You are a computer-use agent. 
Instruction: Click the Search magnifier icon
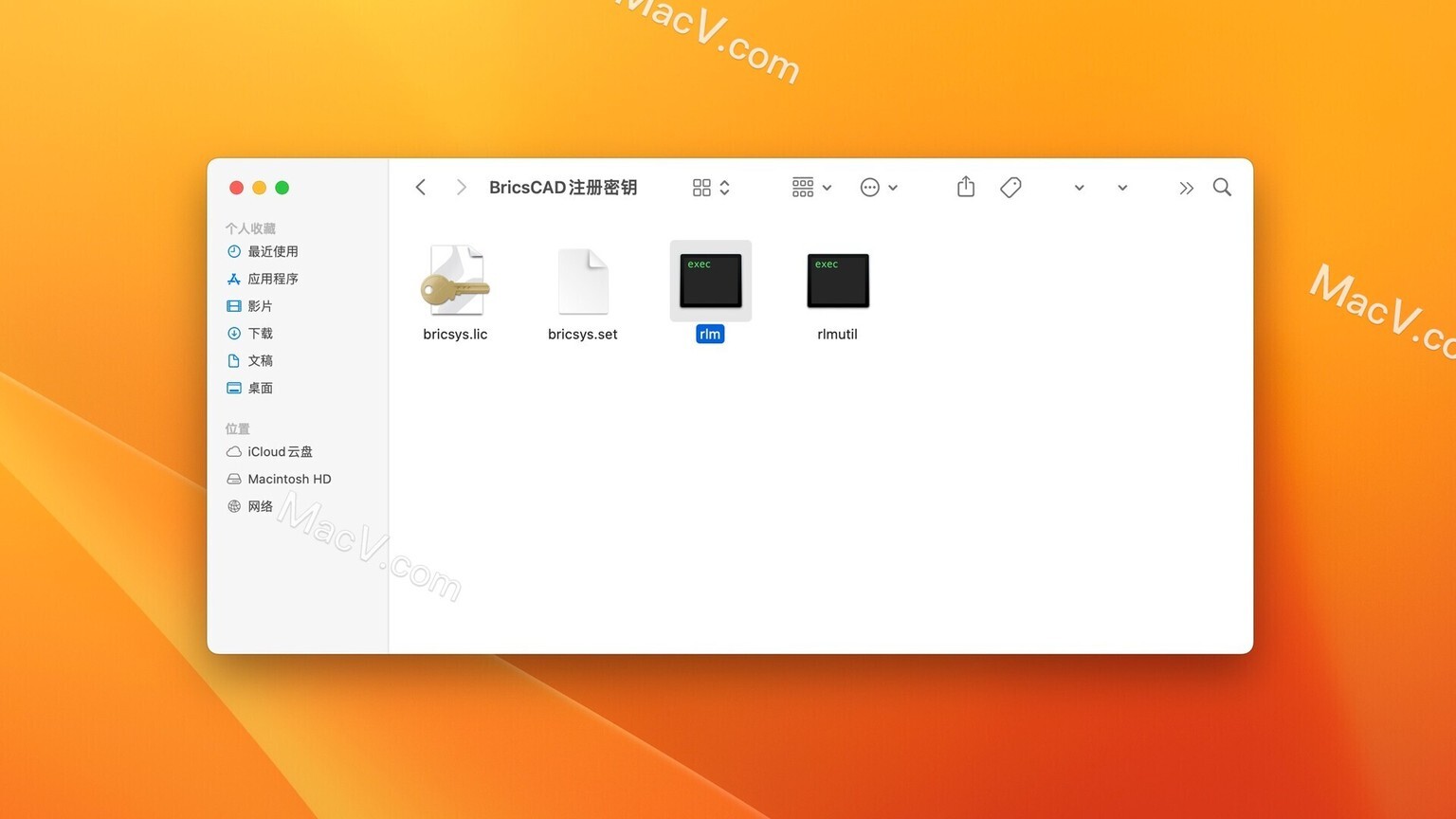click(x=1222, y=188)
